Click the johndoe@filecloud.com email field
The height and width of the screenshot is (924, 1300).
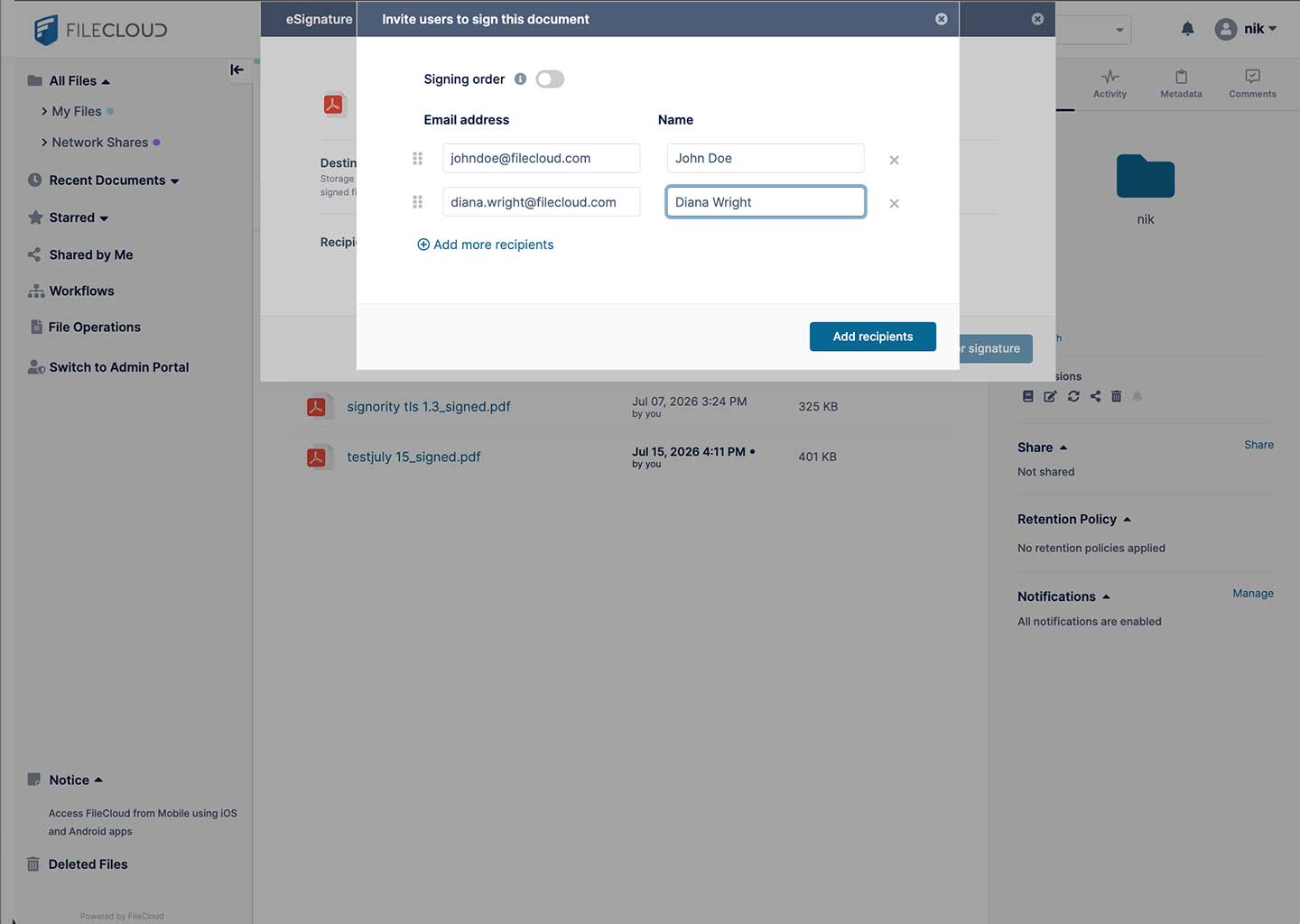[x=541, y=158]
